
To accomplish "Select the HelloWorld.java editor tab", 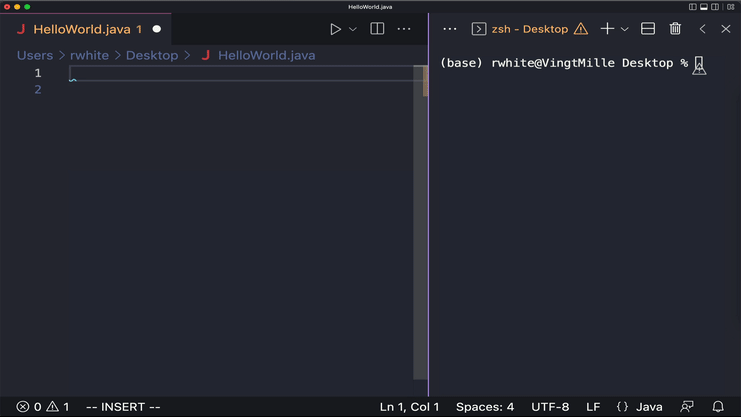I will pos(87,29).
